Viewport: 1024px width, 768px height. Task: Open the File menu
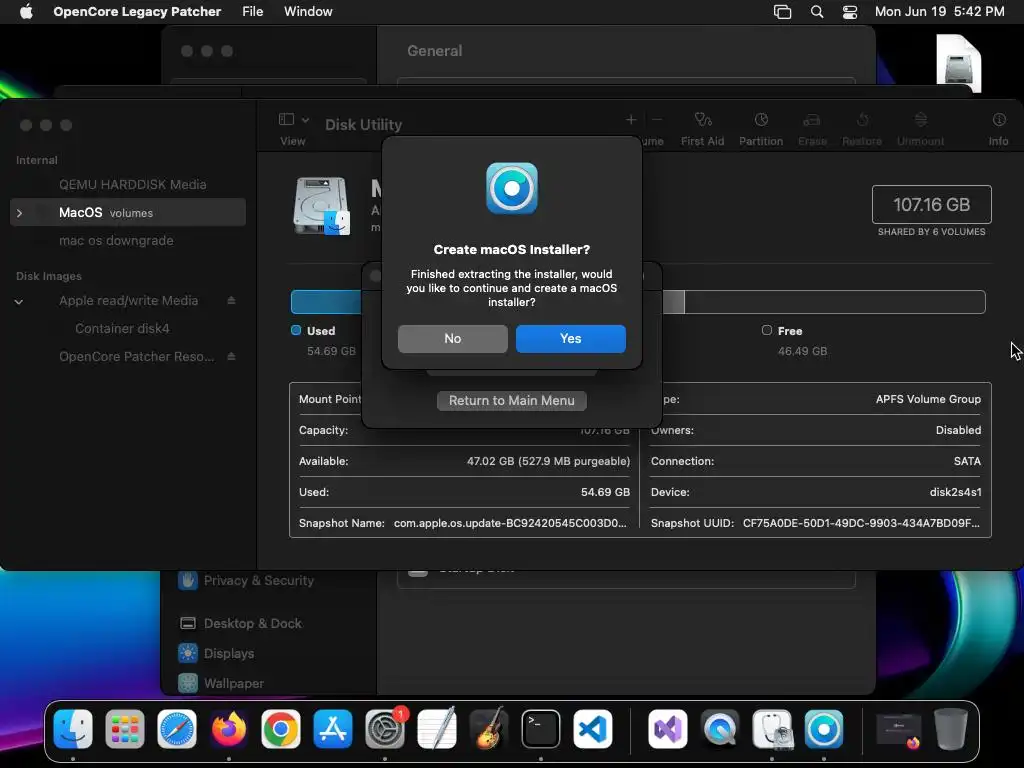point(252,11)
